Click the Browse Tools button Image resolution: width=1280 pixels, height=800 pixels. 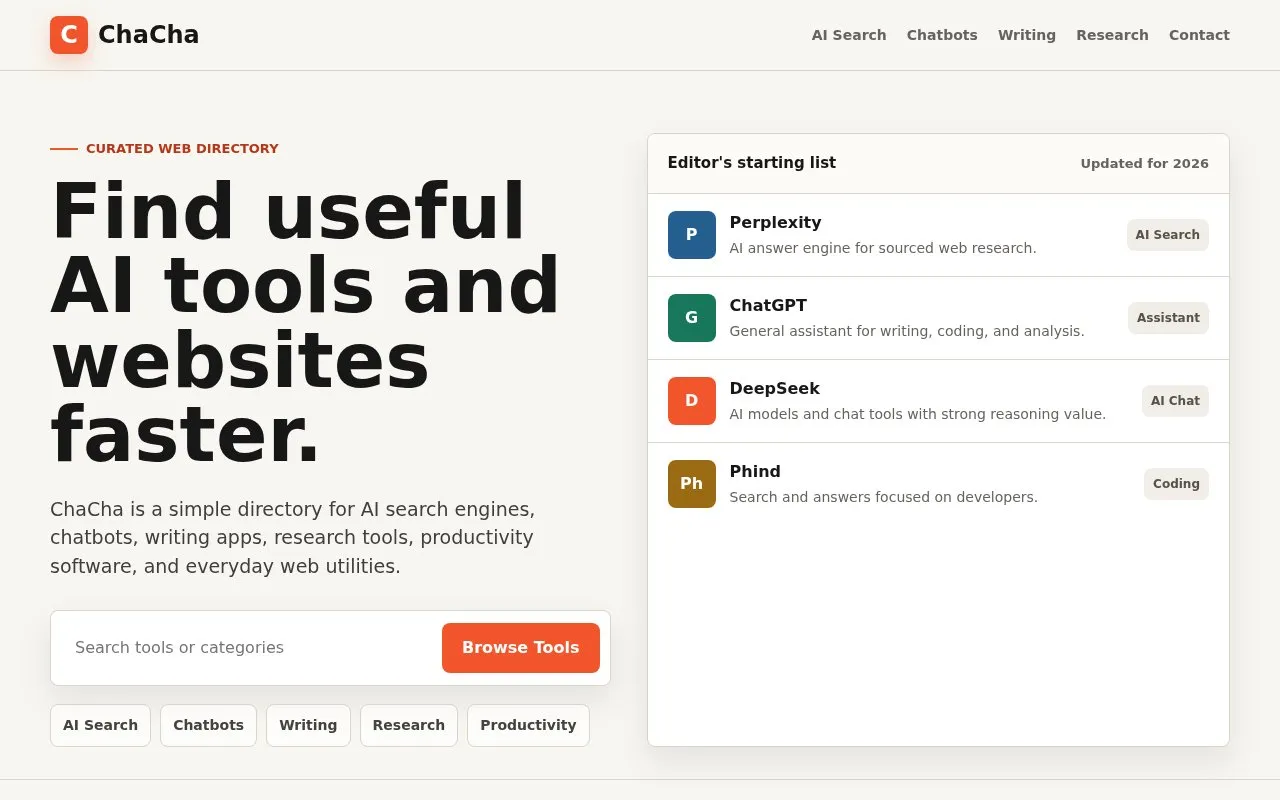point(521,648)
